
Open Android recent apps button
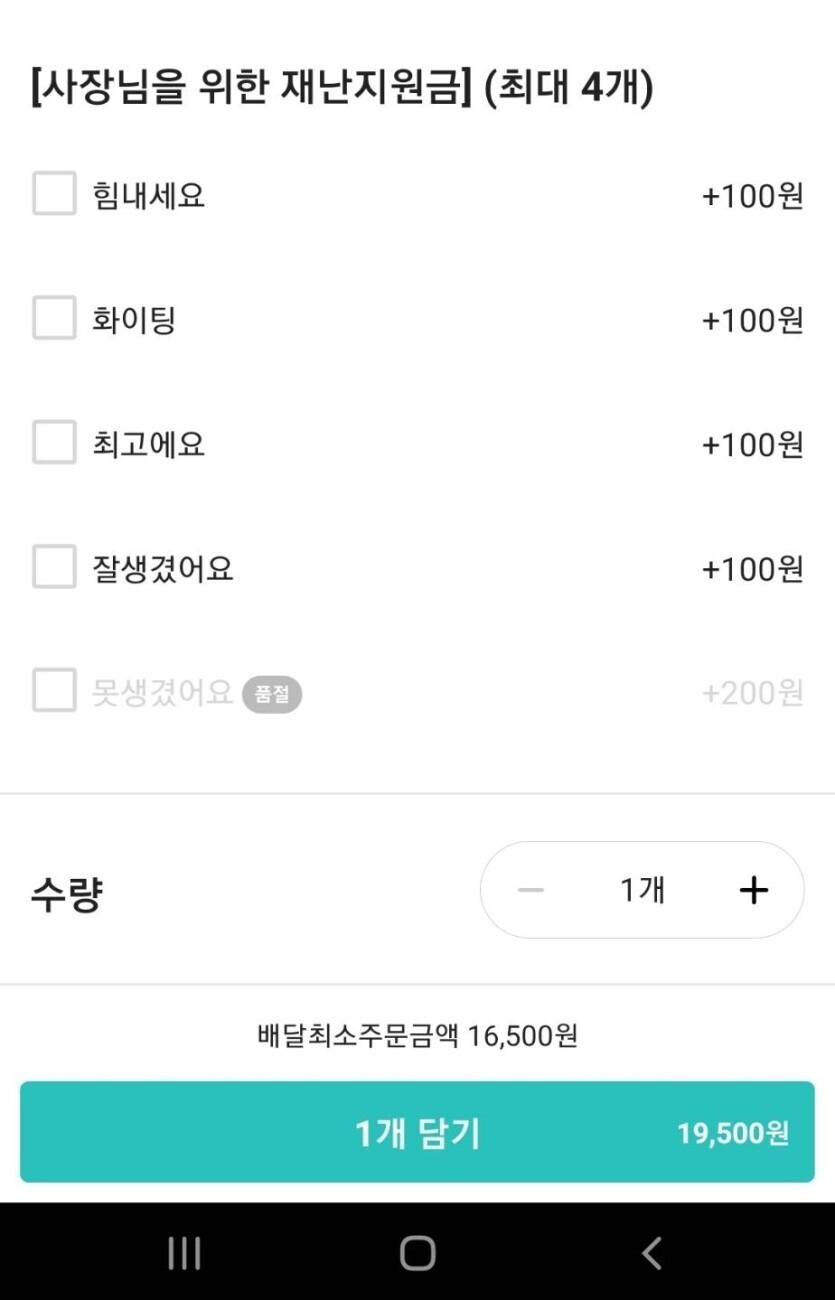[x=184, y=1252]
